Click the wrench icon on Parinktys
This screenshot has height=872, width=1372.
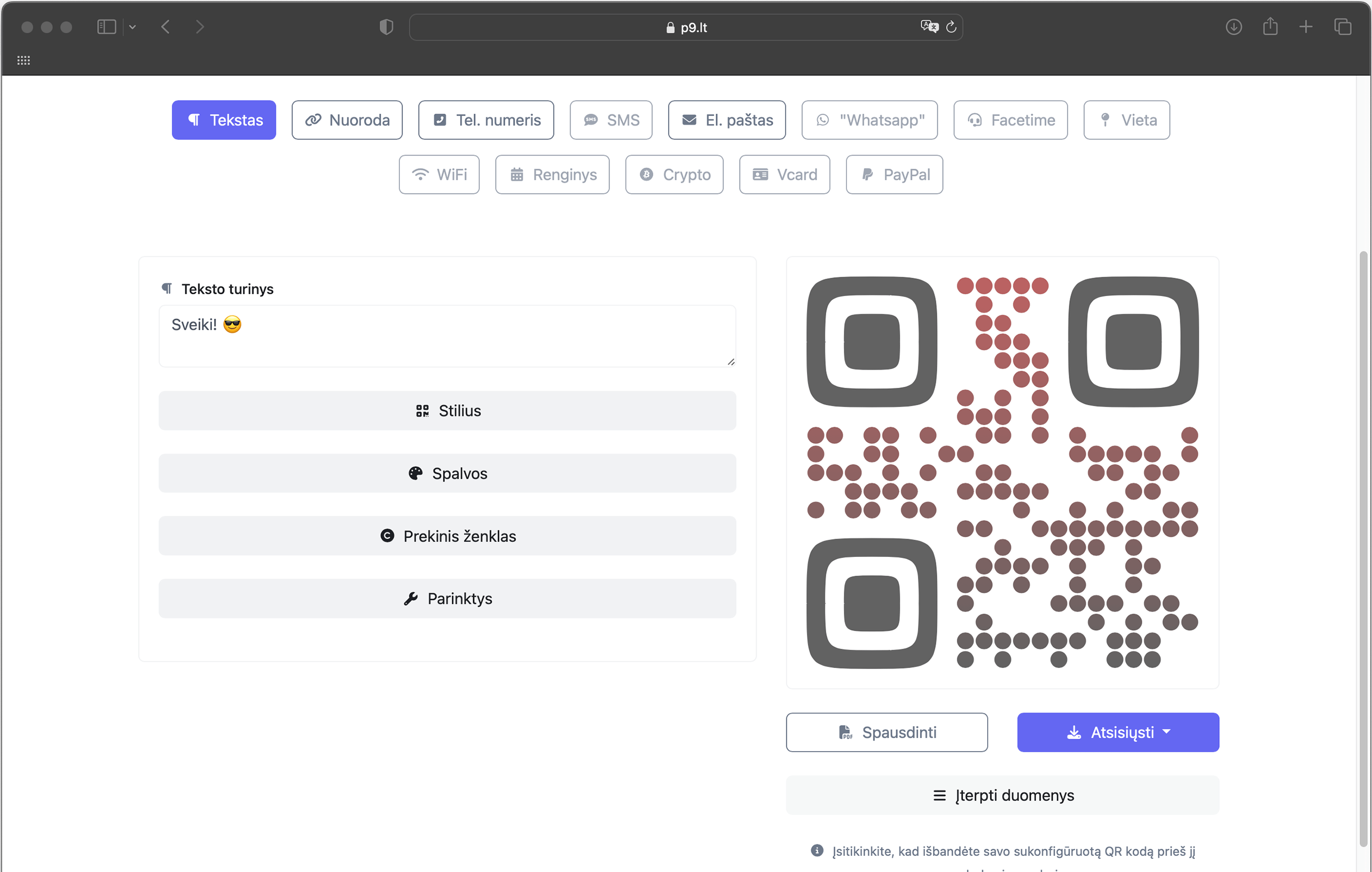tap(410, 598)
